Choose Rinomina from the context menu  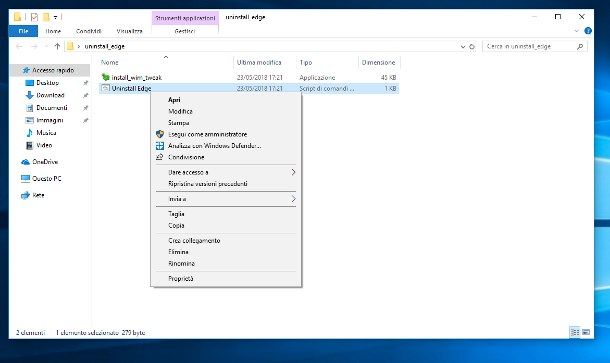[181, 263]
